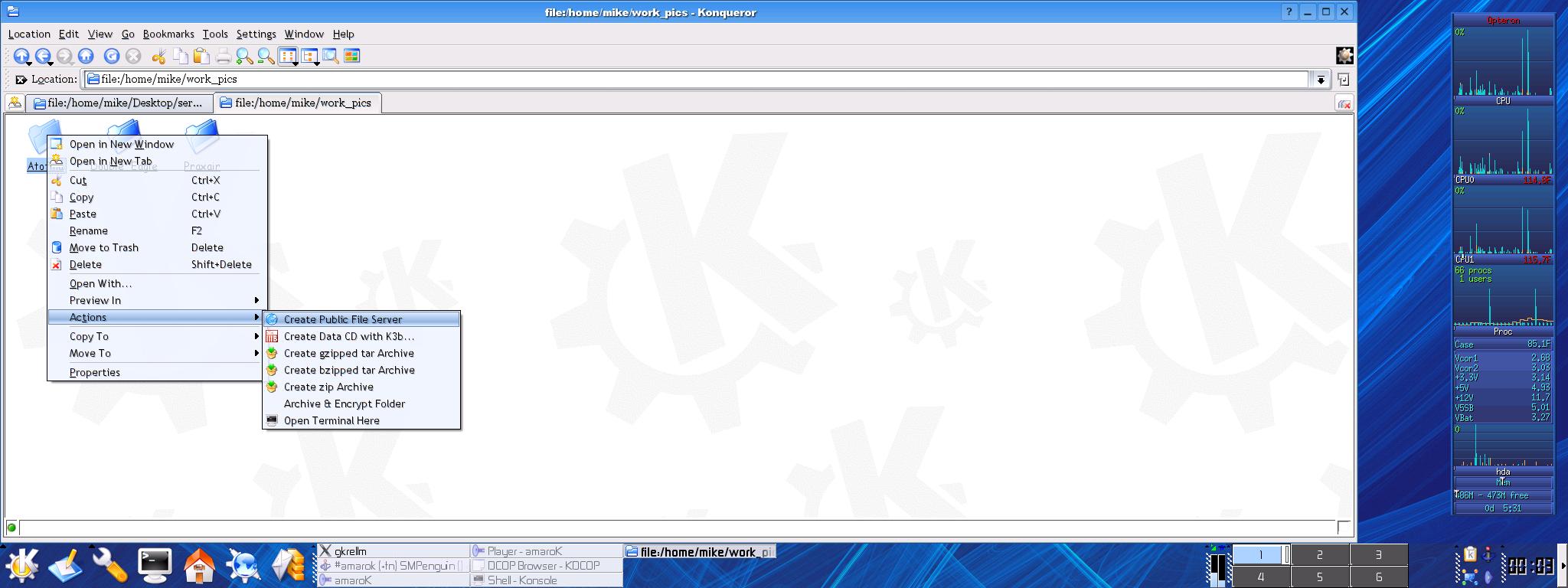The width and height of the screenshot is (1568, 588).
Task: Expand the Move To submenu
Action: pyautogui.click(x=157, y=353)
